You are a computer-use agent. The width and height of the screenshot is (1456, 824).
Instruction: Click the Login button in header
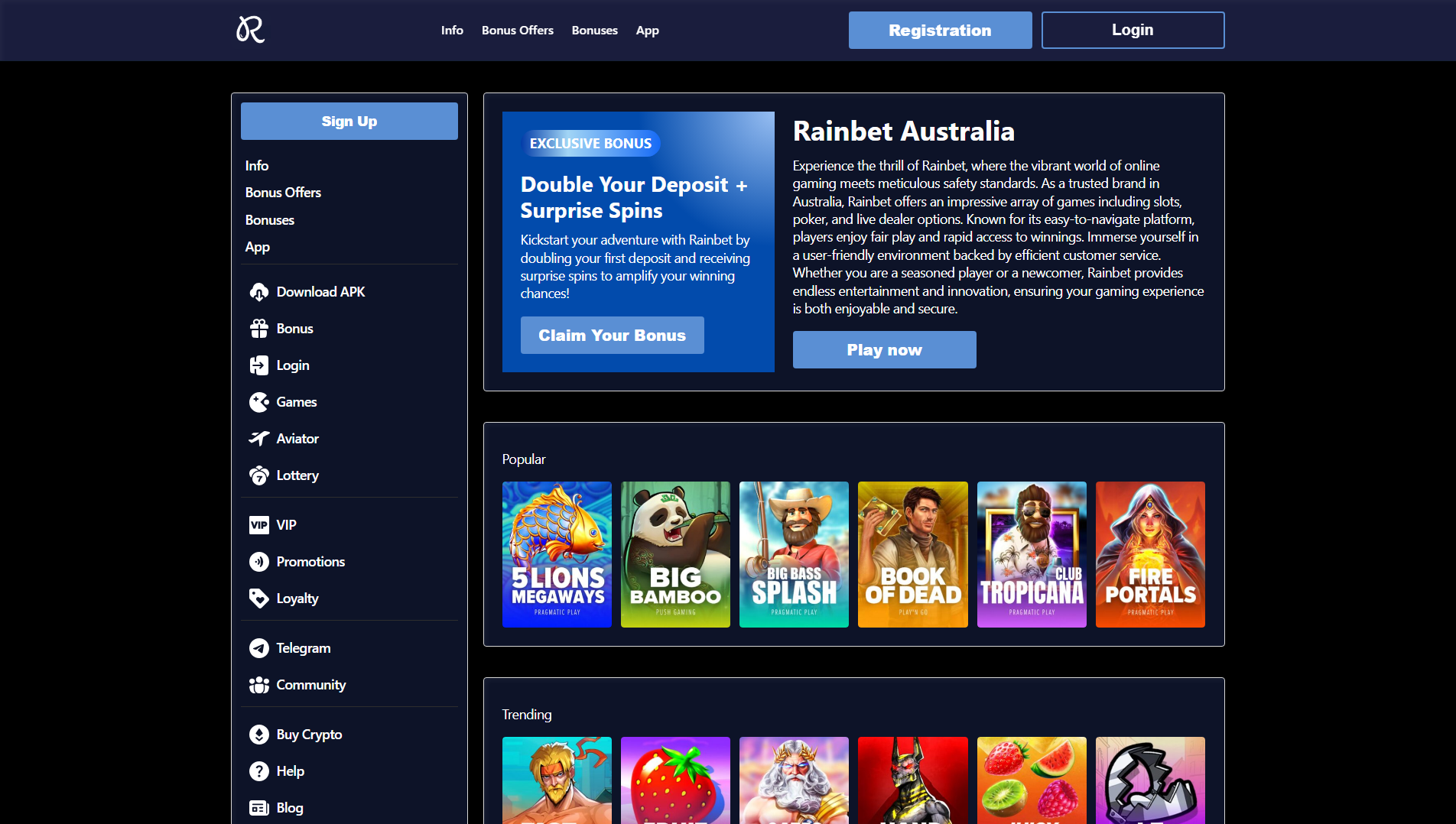click(1133, 31)
